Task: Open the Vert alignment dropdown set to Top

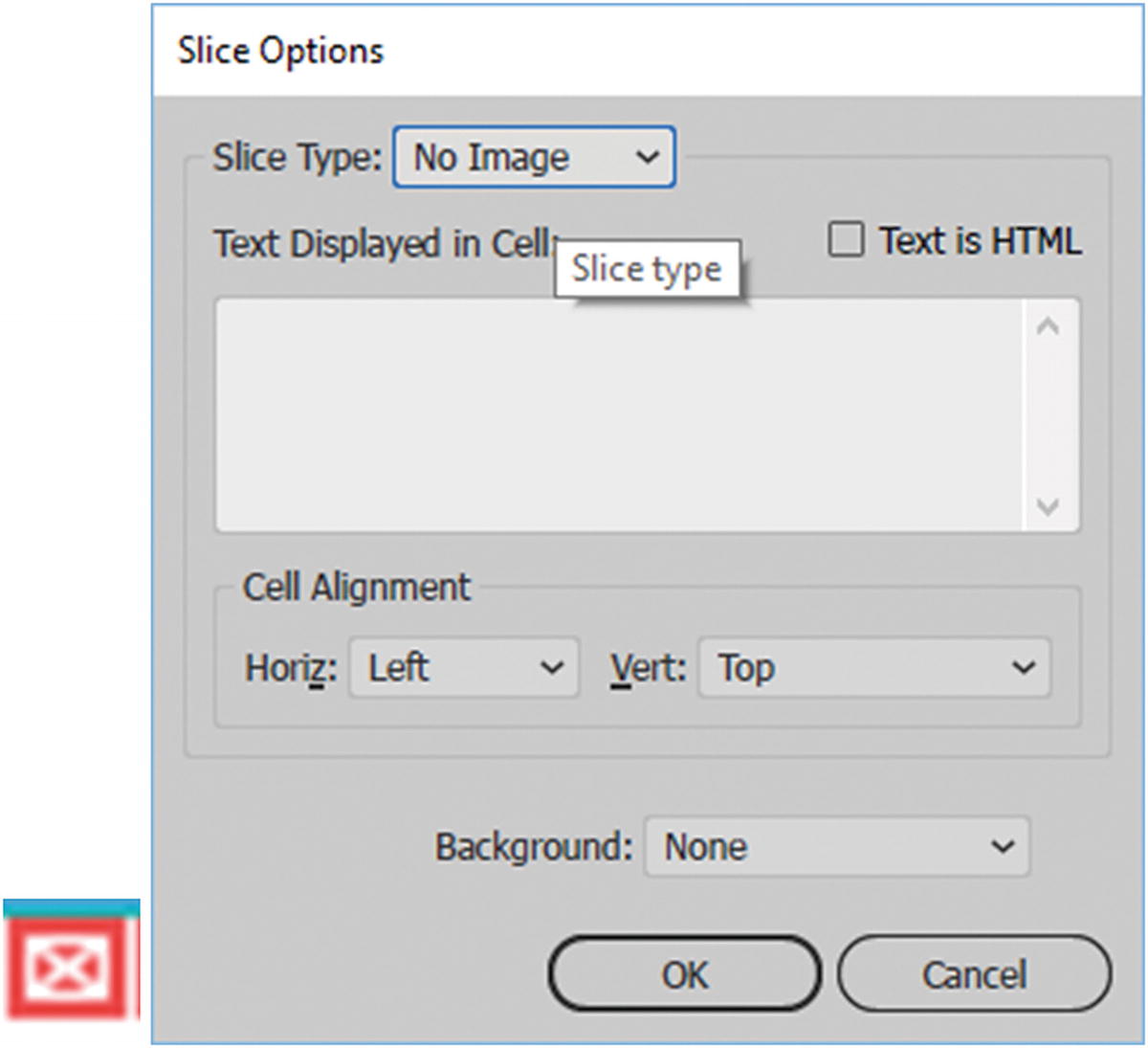Action: point(873,667)
